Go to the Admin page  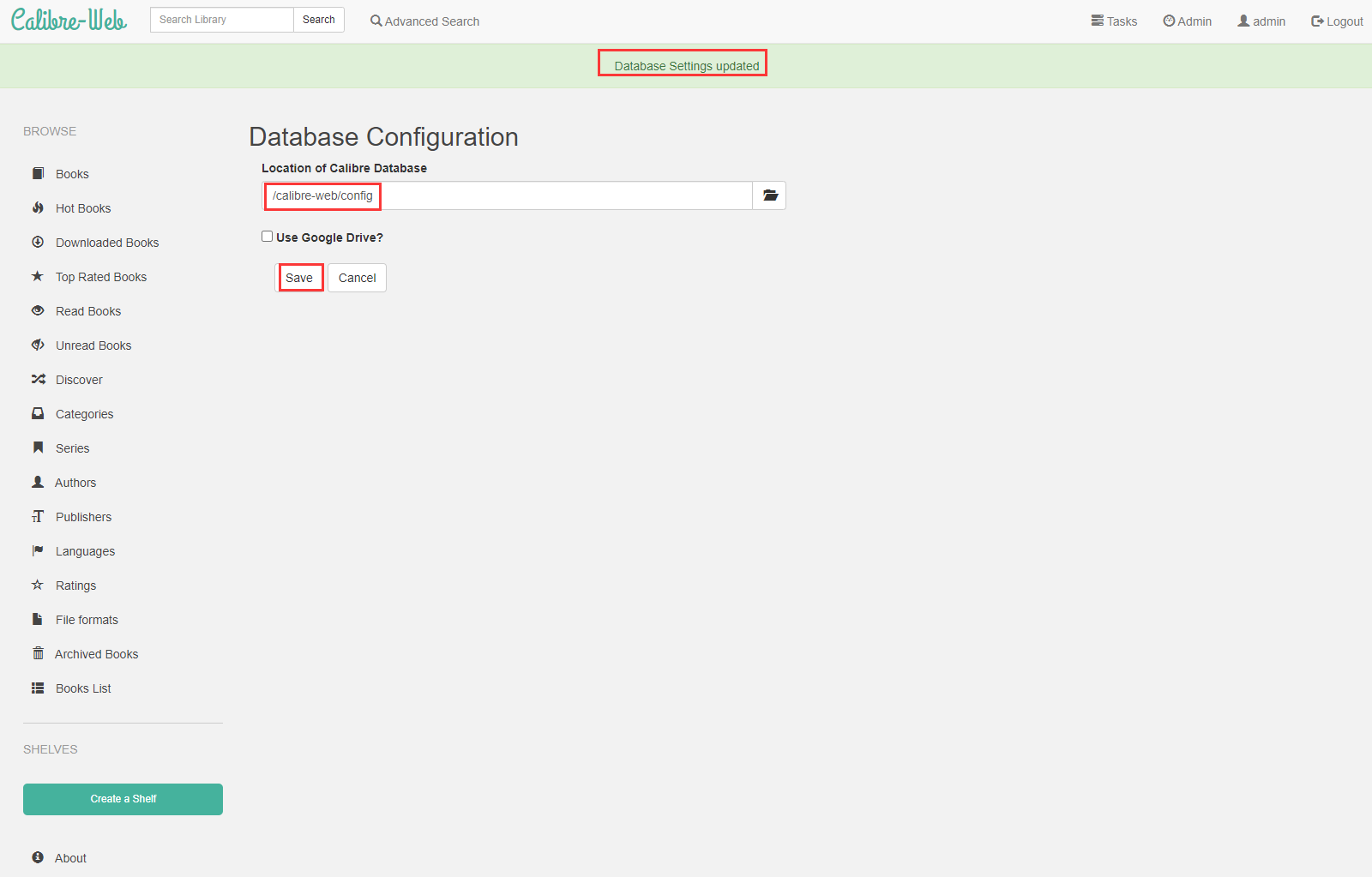pos(1187,21)
